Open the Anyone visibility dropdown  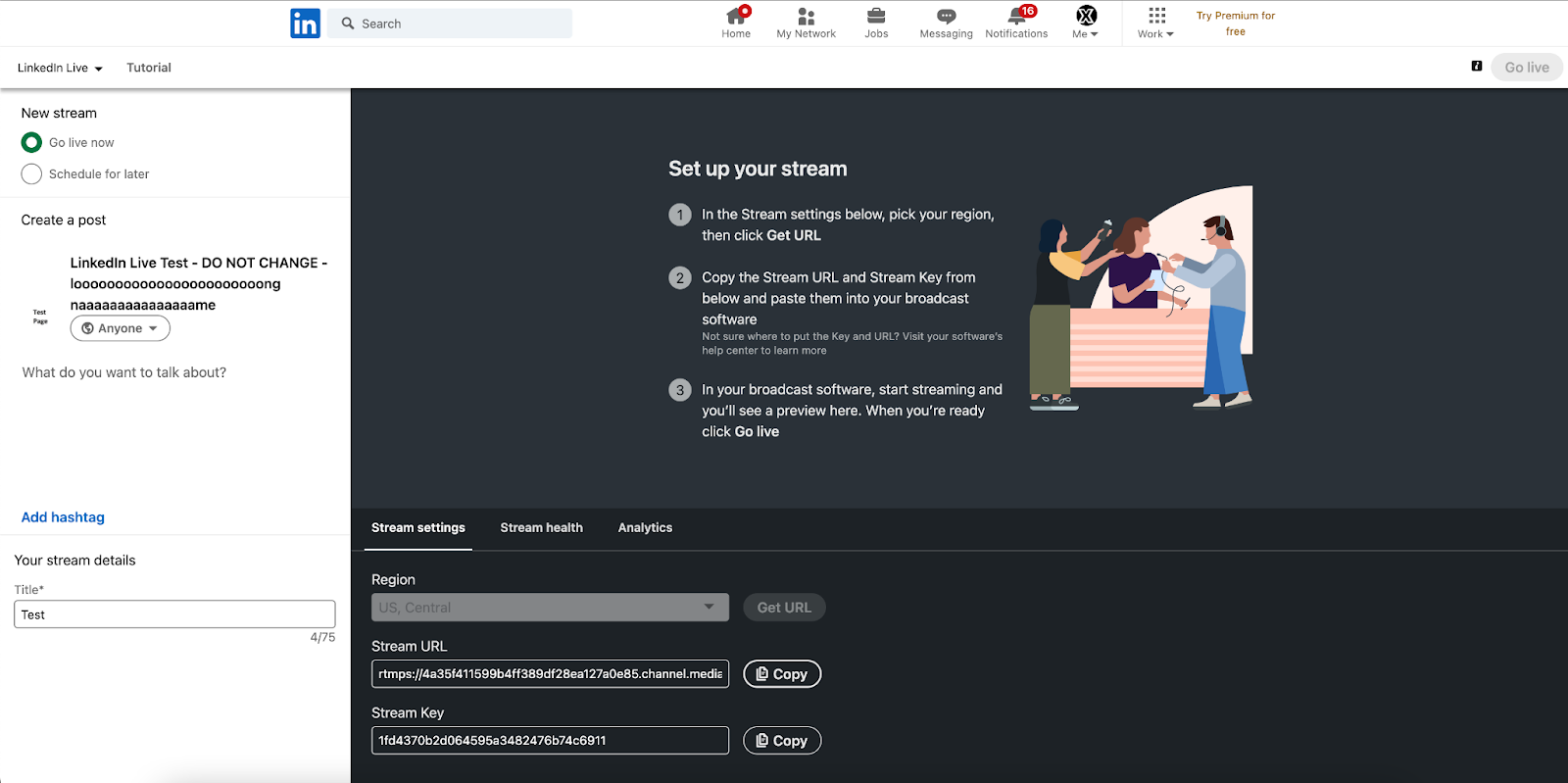121,328
